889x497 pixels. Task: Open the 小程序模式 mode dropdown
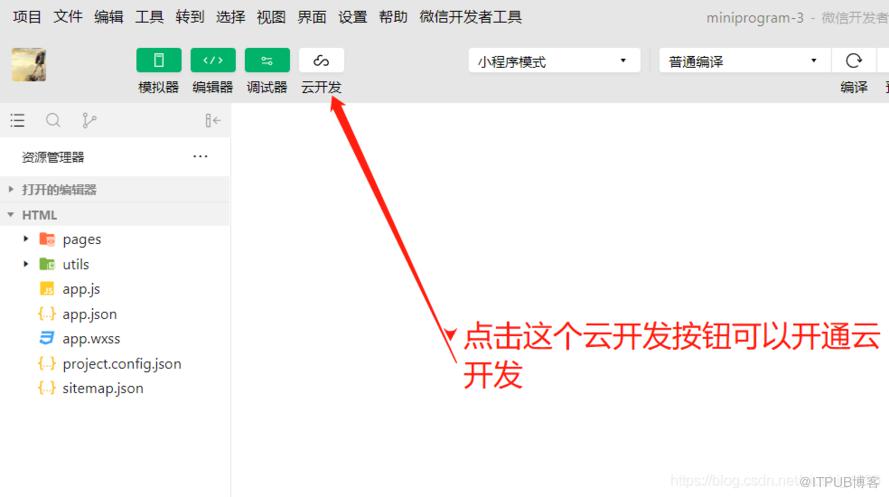[x=554, y=61]
